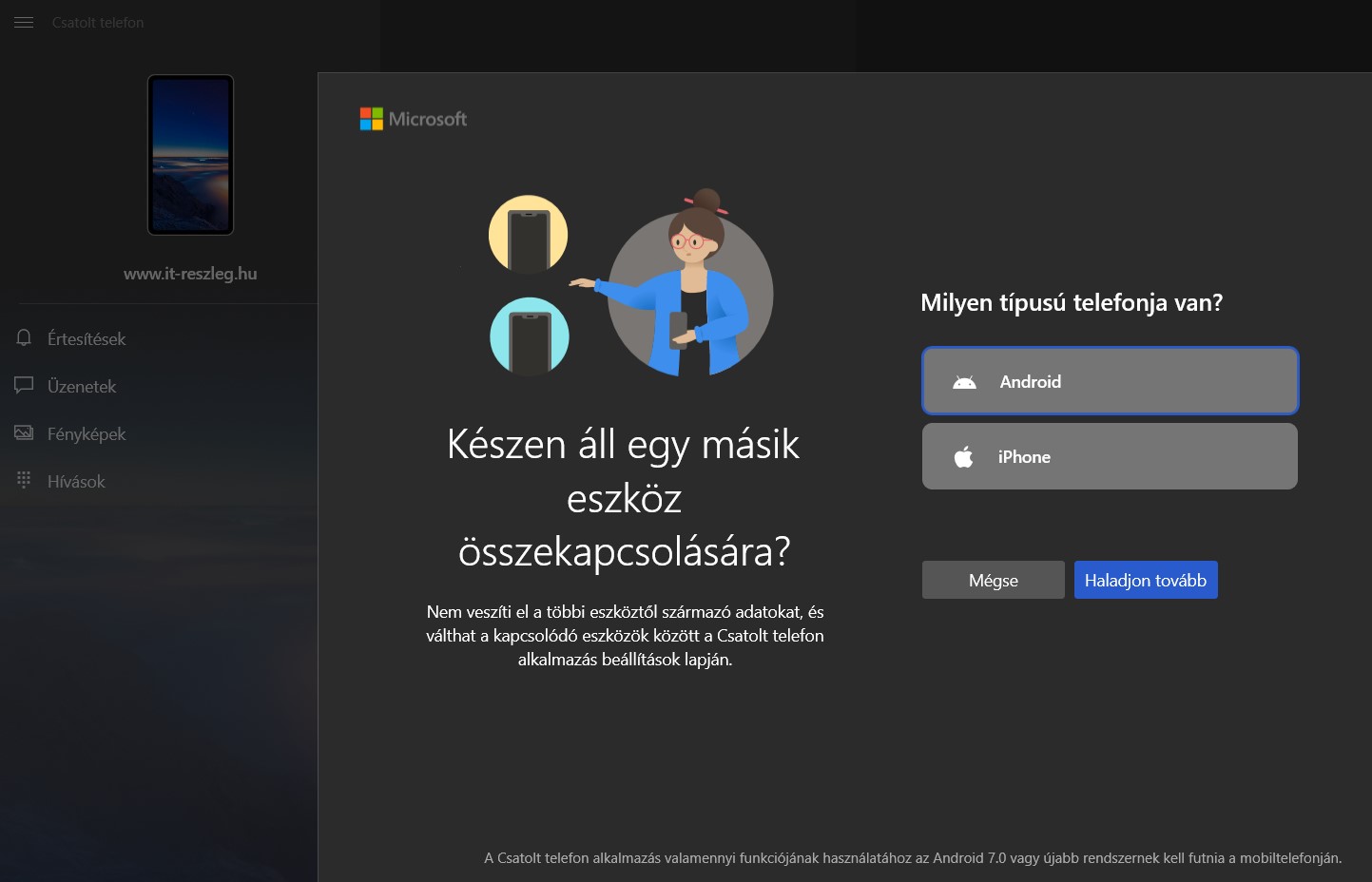
Task: Choose iPhone as the phone type
Action: (x=1110, y=456)
